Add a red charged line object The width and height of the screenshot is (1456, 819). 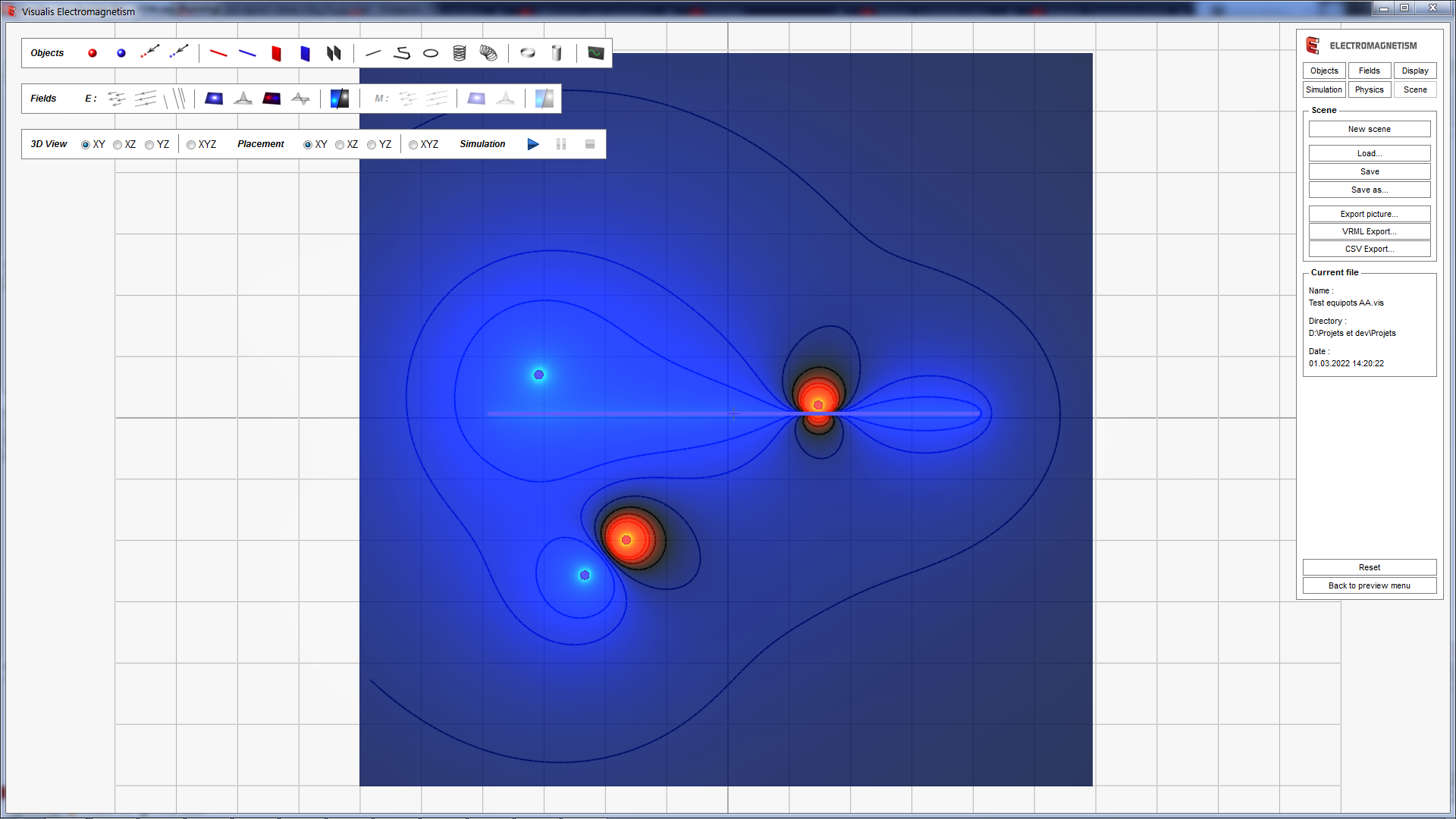[218, 53]
